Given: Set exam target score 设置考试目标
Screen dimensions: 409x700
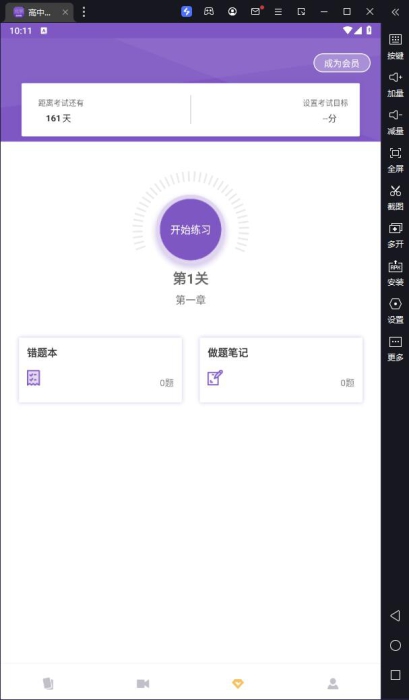Looking at the screenshot, I should (x=326, y=103).
